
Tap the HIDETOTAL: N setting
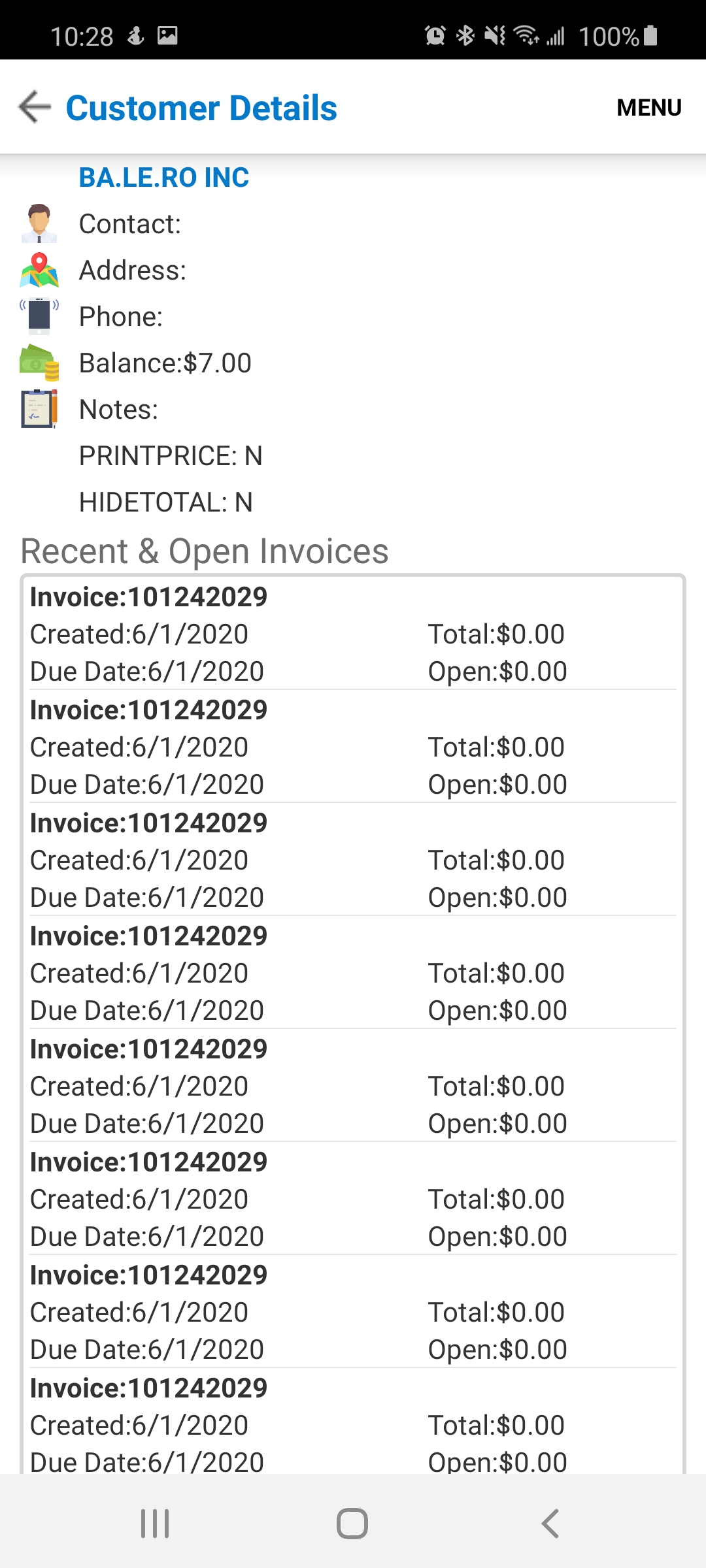point(166,502)
